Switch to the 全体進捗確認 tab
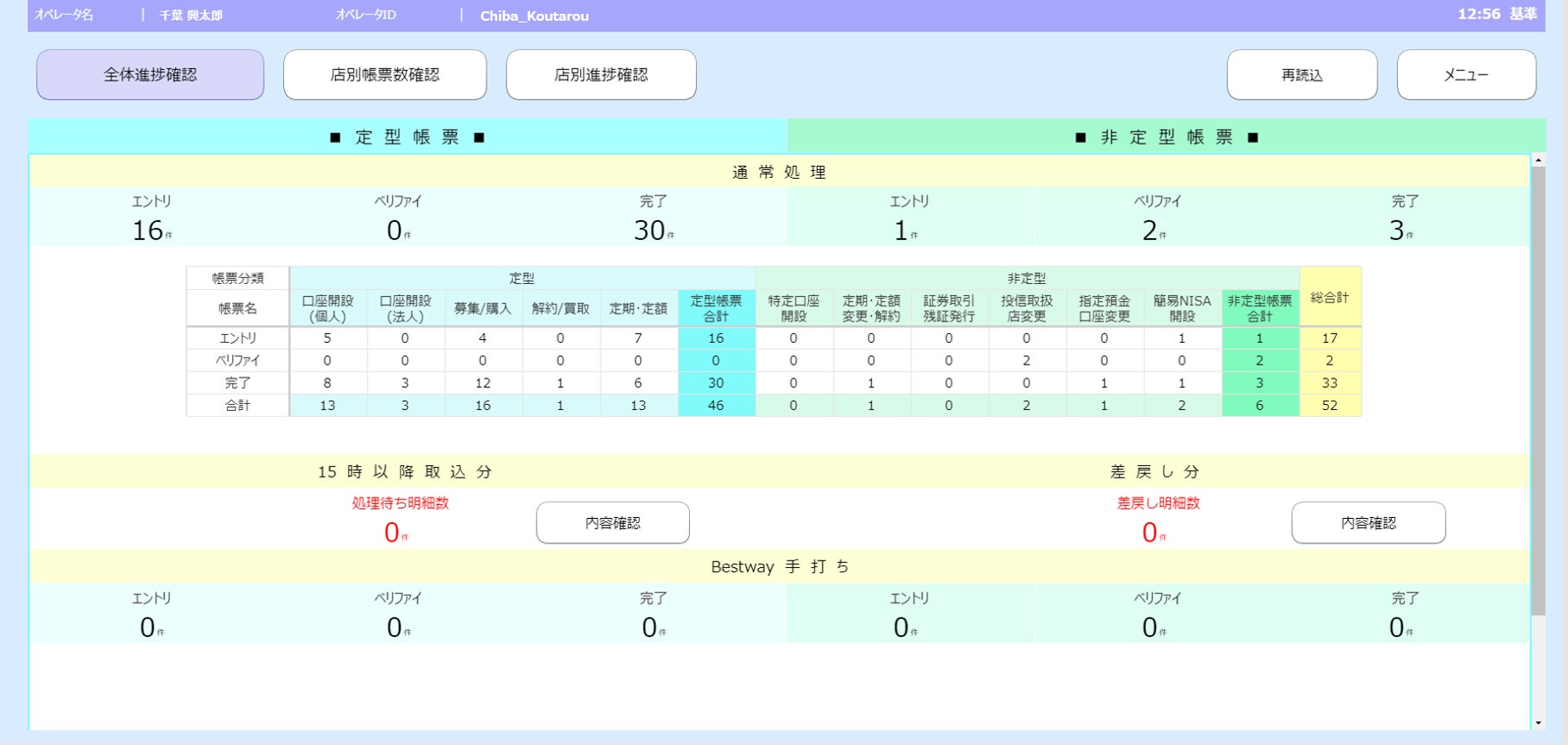 coord(150,75)
